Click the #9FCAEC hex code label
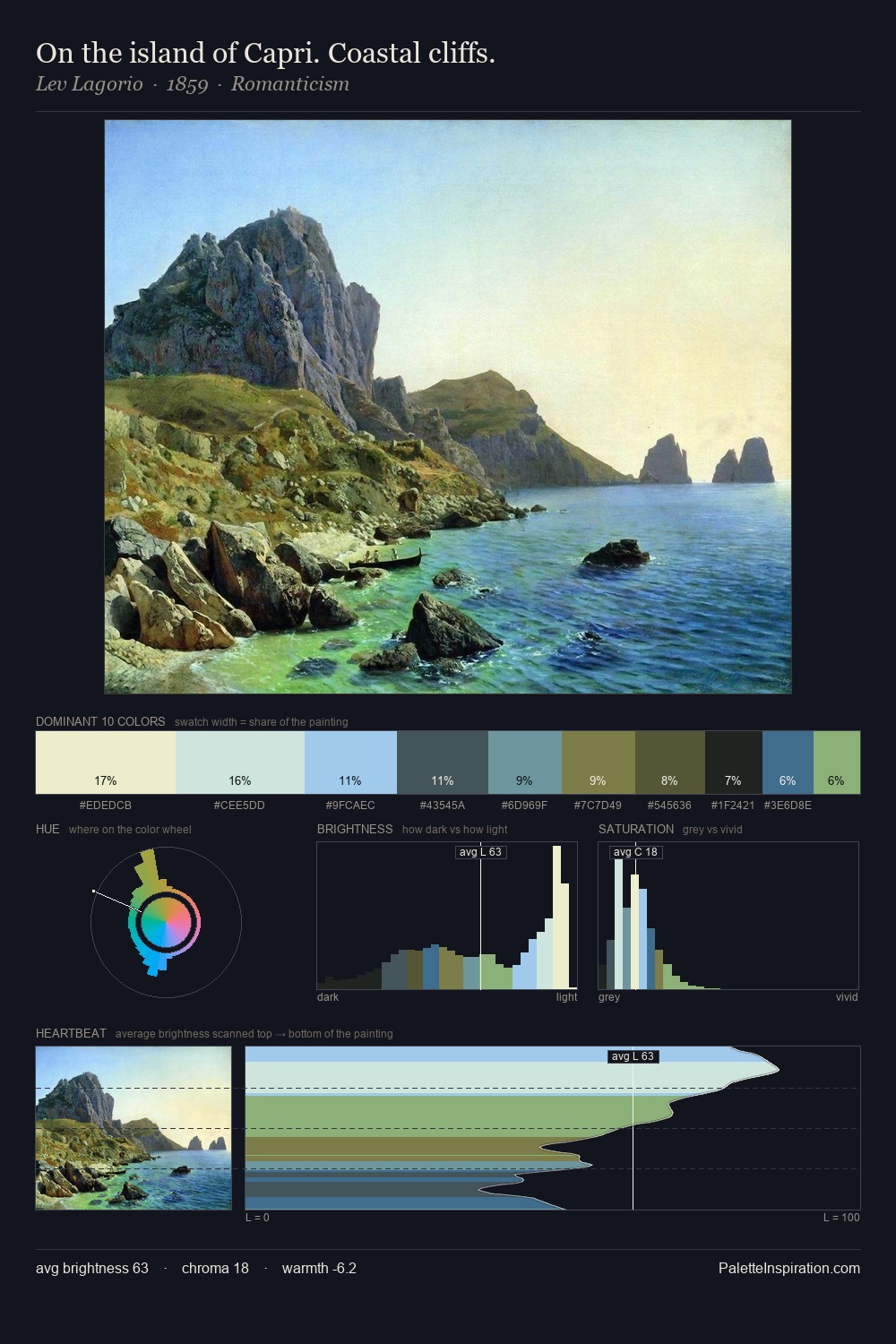The width and height of the screenshot is (896, 1344). 350,806
